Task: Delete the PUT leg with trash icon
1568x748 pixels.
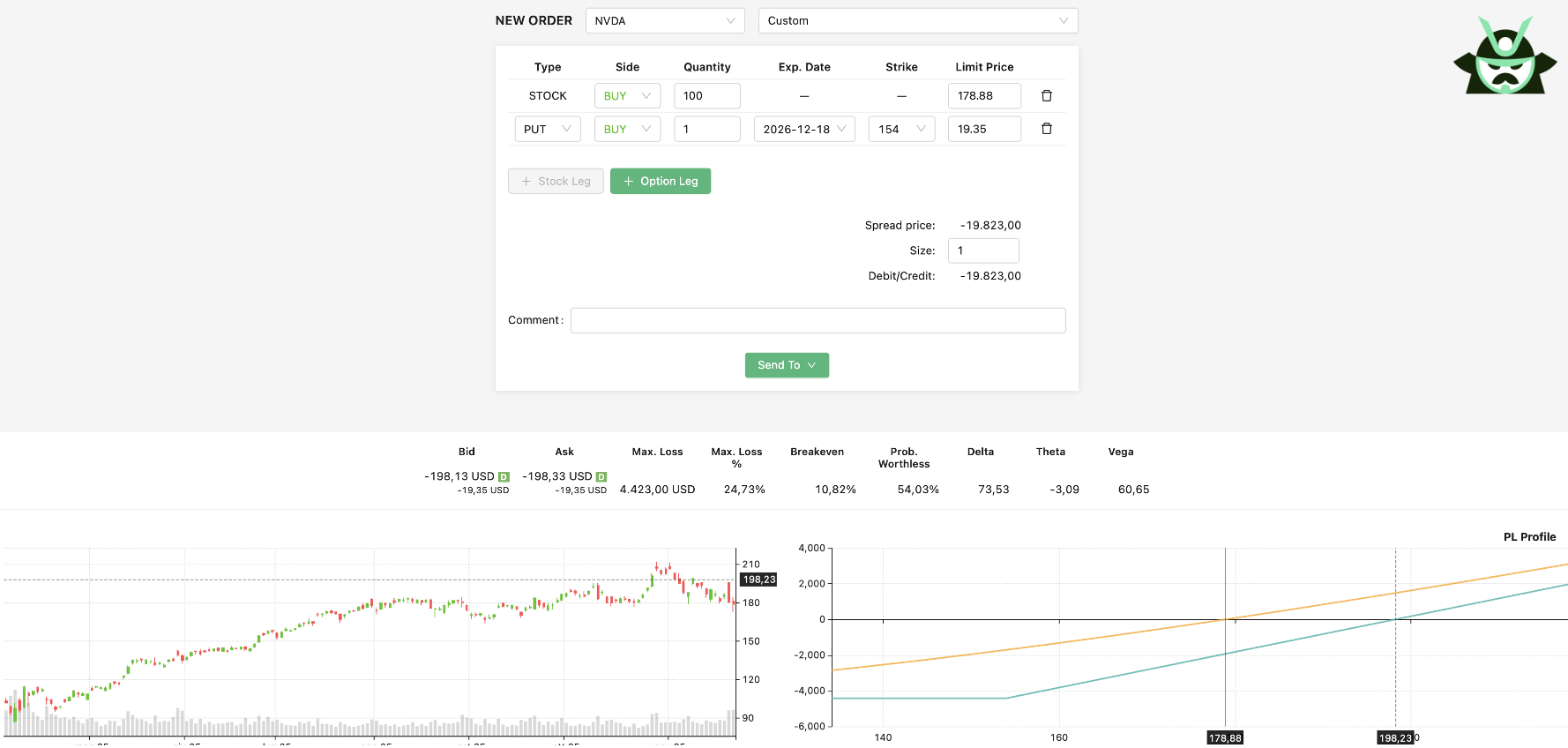Action: [1047, 129]
